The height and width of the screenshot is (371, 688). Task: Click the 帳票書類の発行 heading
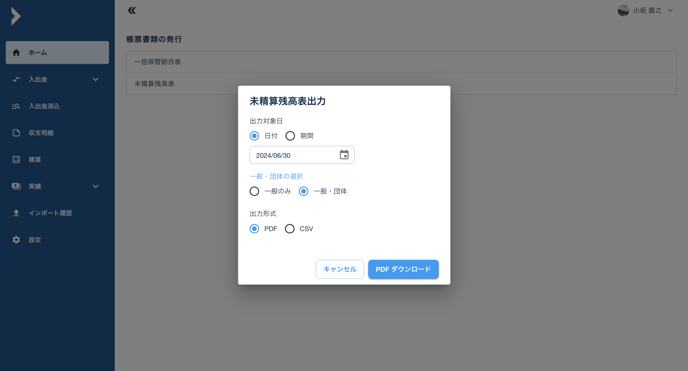[x=154, y=39]
